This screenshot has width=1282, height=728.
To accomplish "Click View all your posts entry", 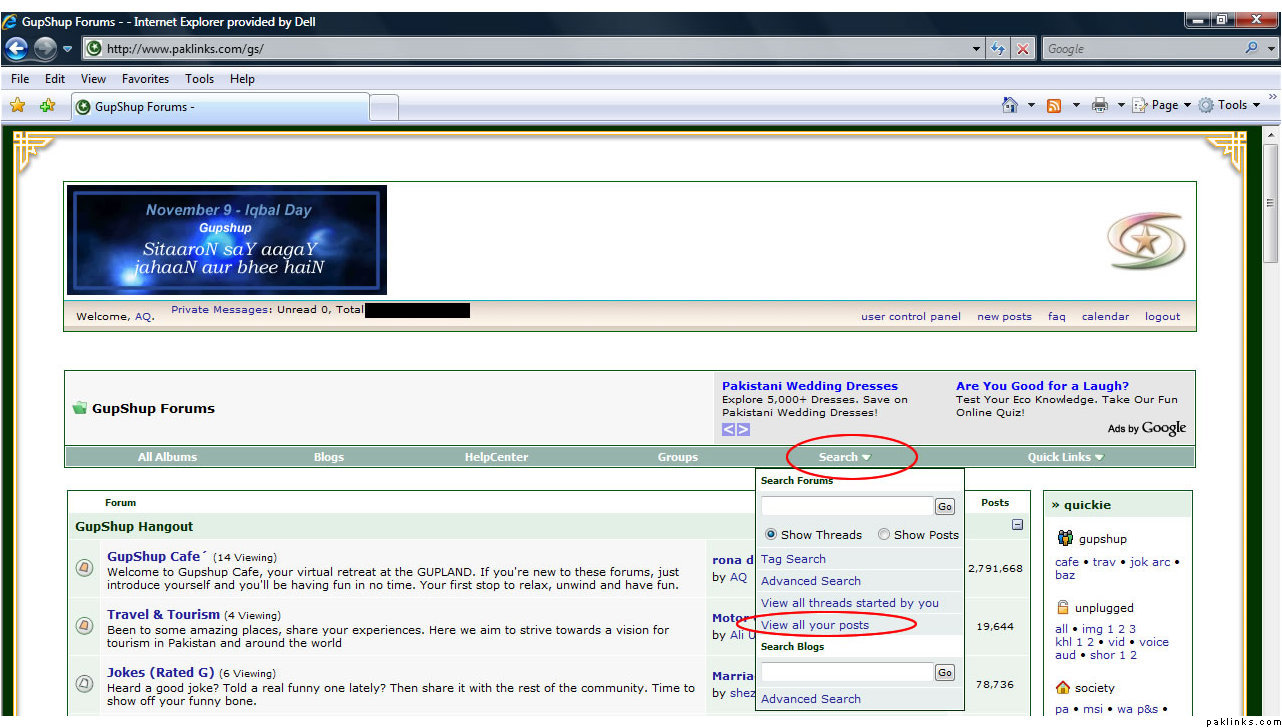I will pos(814,625).
